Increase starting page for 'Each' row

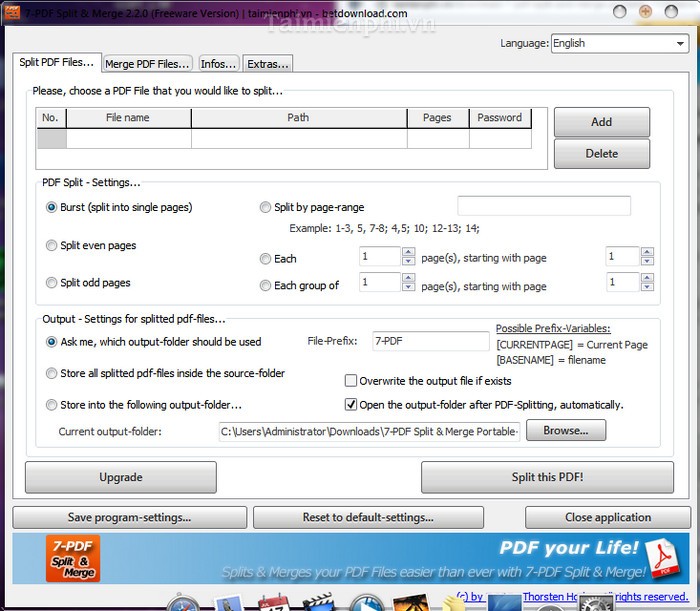point(647,252)
